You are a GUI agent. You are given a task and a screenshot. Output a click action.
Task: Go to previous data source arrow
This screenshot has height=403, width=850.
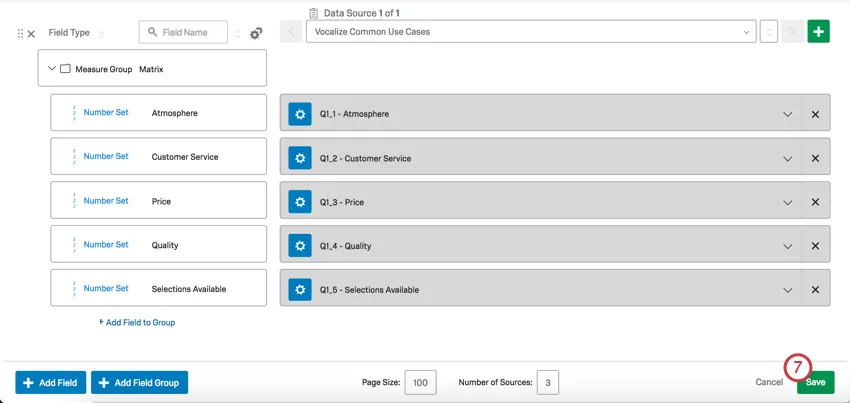click(291, 32)
